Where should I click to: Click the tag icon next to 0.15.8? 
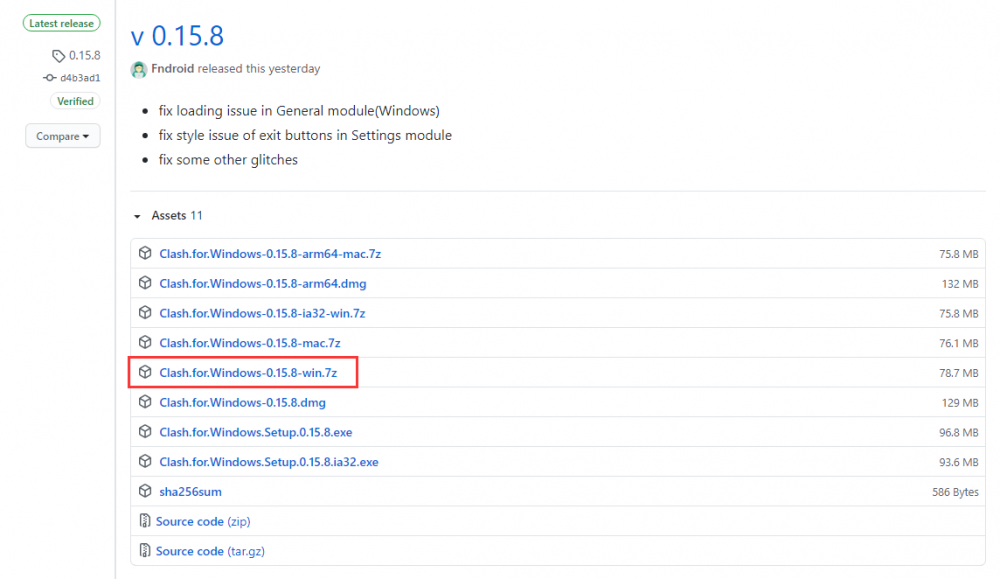58,56
